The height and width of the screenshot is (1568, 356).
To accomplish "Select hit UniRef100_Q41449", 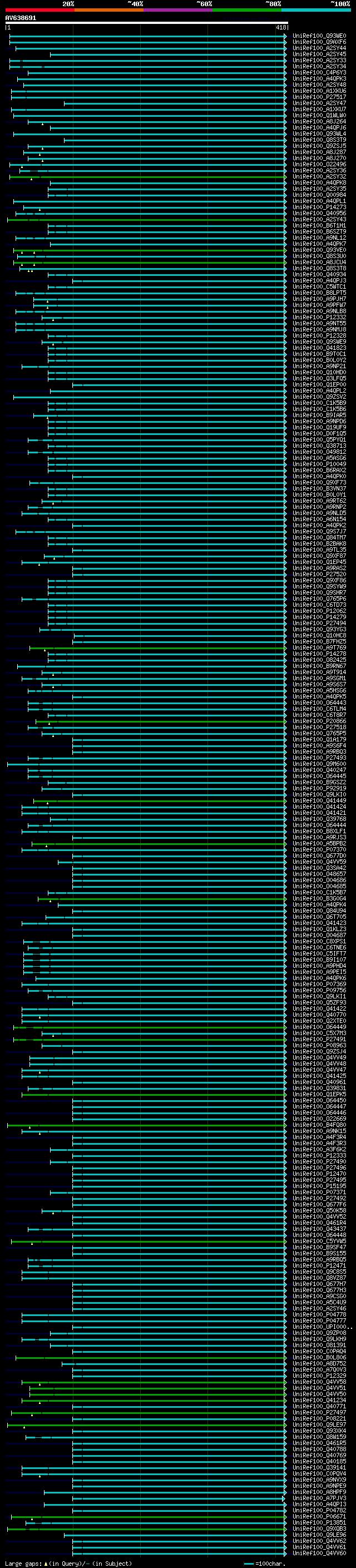I will (319, 800).
